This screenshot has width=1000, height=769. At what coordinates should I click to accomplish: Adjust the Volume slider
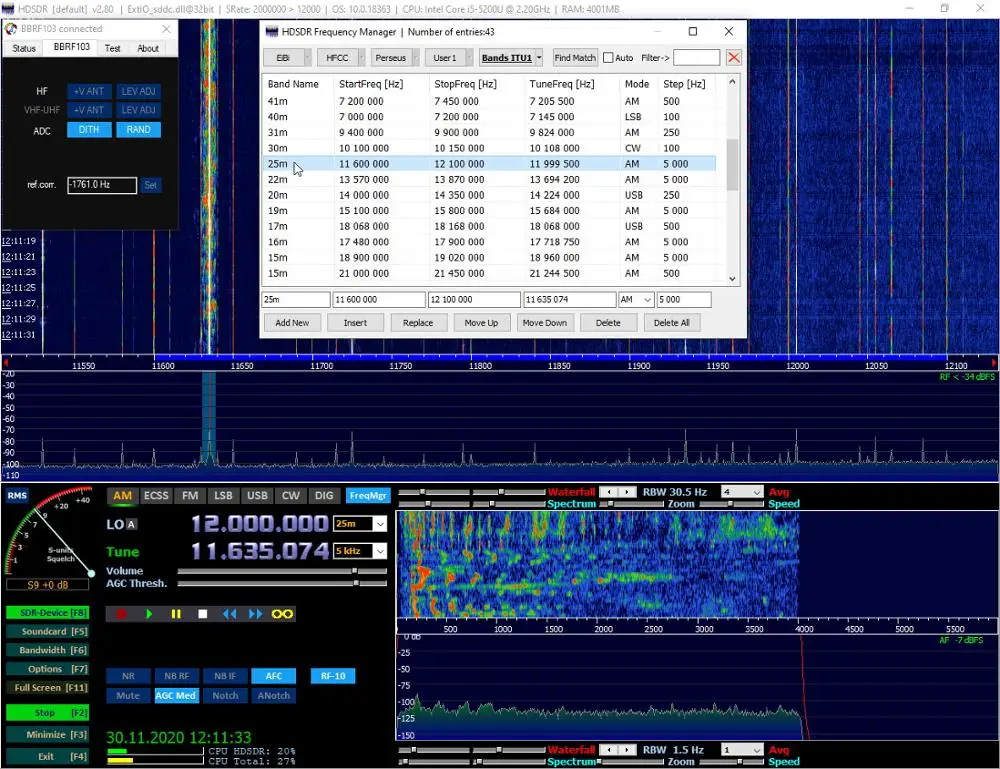tap(355, 572)
